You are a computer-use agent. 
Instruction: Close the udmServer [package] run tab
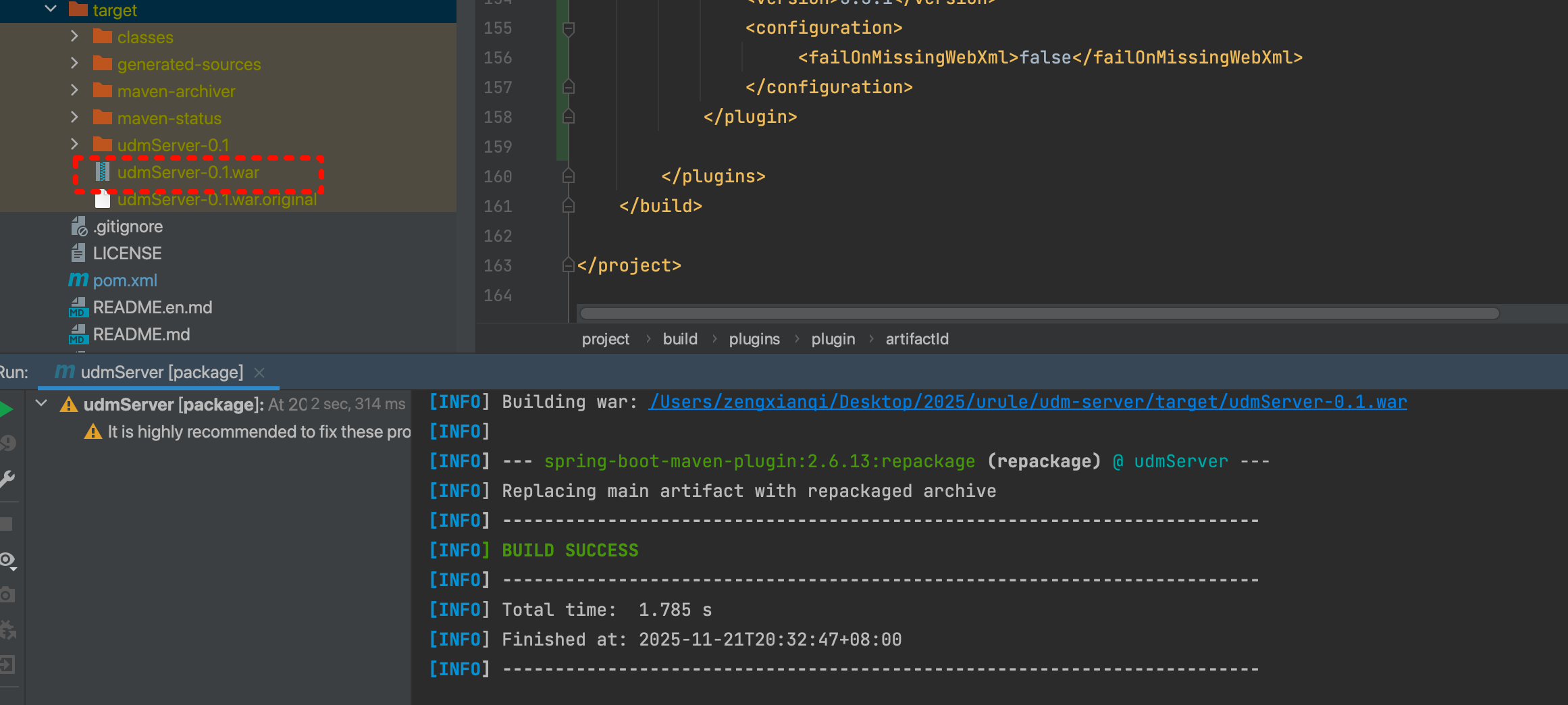[259, 372]
